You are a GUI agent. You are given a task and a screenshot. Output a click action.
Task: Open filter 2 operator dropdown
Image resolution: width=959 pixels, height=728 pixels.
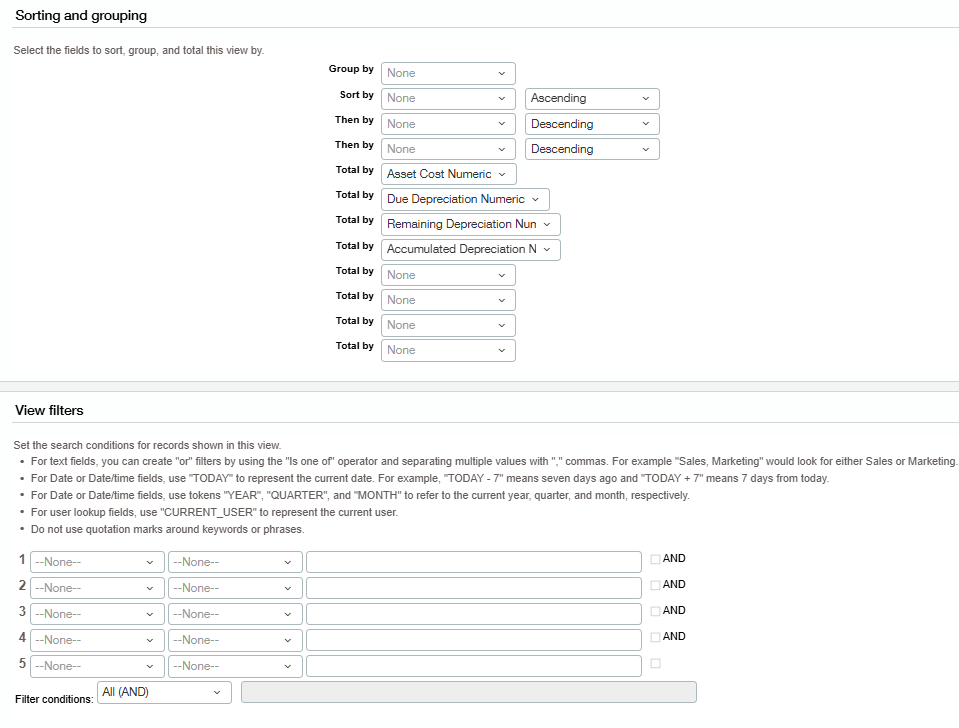click(235, 589)
